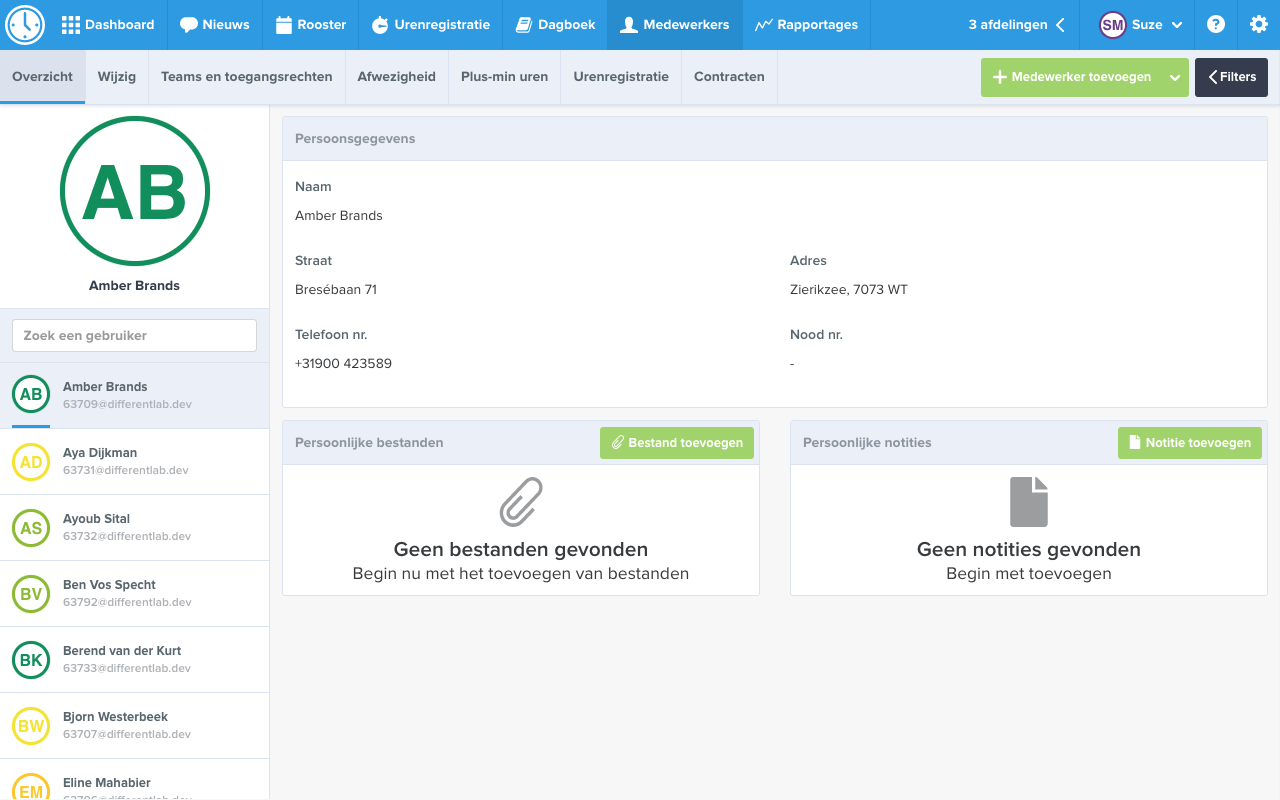
Task: Focus the Zoek een gebruiker search field
Action: click(134, 336)
